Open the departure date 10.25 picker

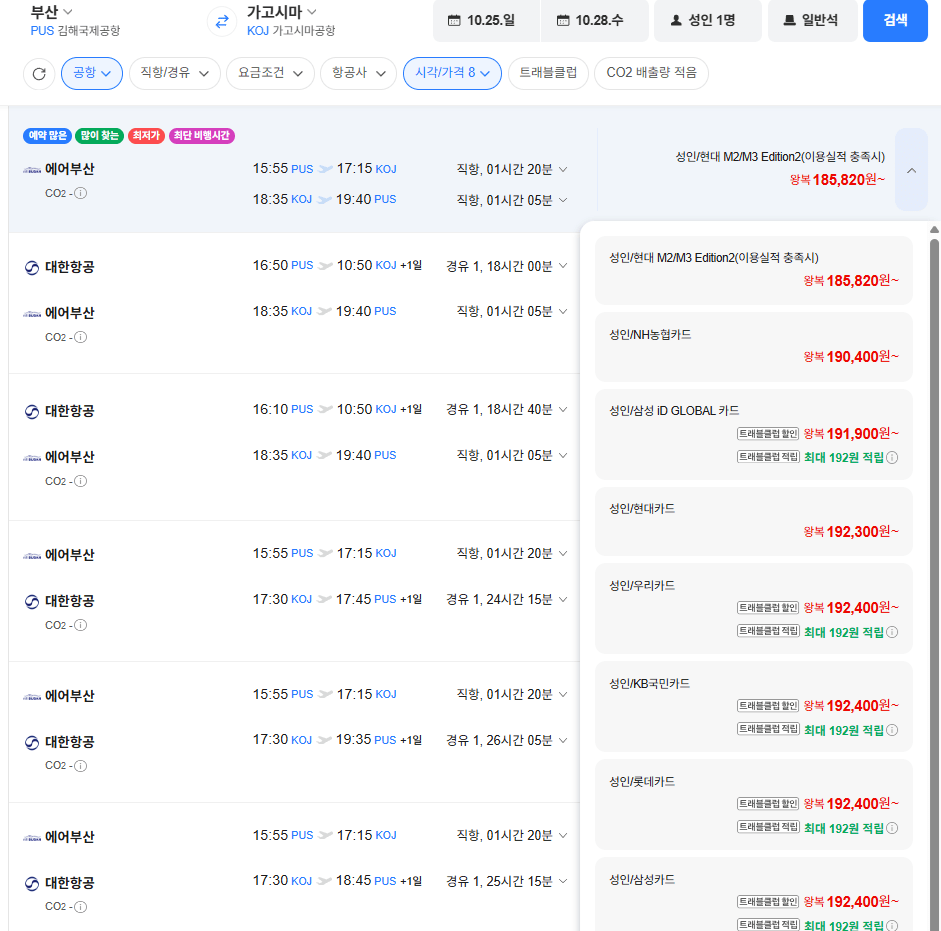[487, 20]
